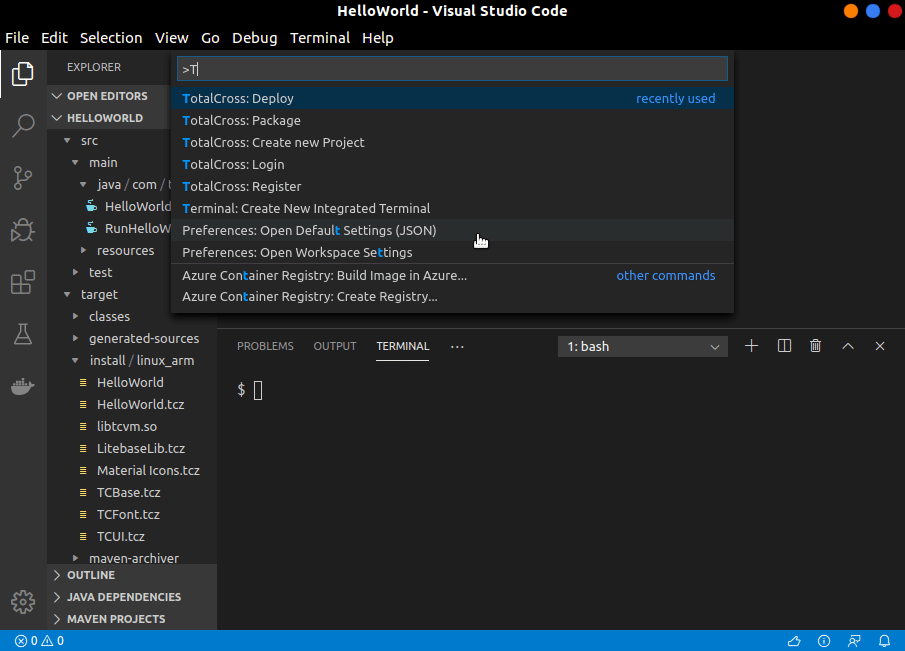Create a new terminal with plus icon
Image resolution: width=905 pixels, height=651 pixels.
click(751, 346)
